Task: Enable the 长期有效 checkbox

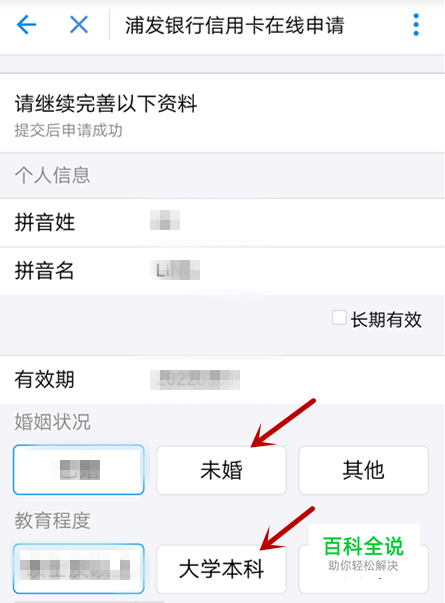Action: pos(339,318)
